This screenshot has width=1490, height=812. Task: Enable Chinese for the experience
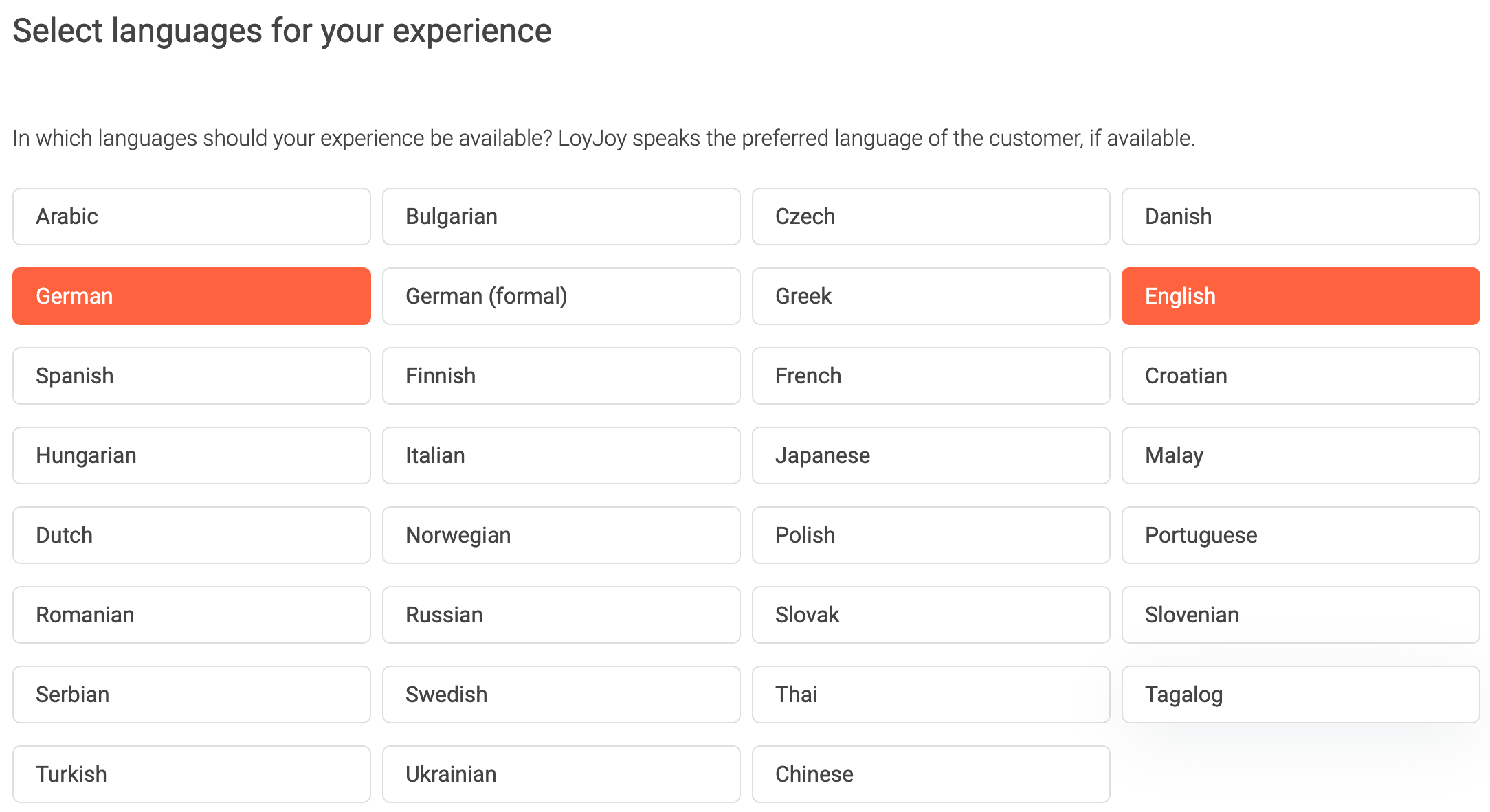(x=931, y=774)
